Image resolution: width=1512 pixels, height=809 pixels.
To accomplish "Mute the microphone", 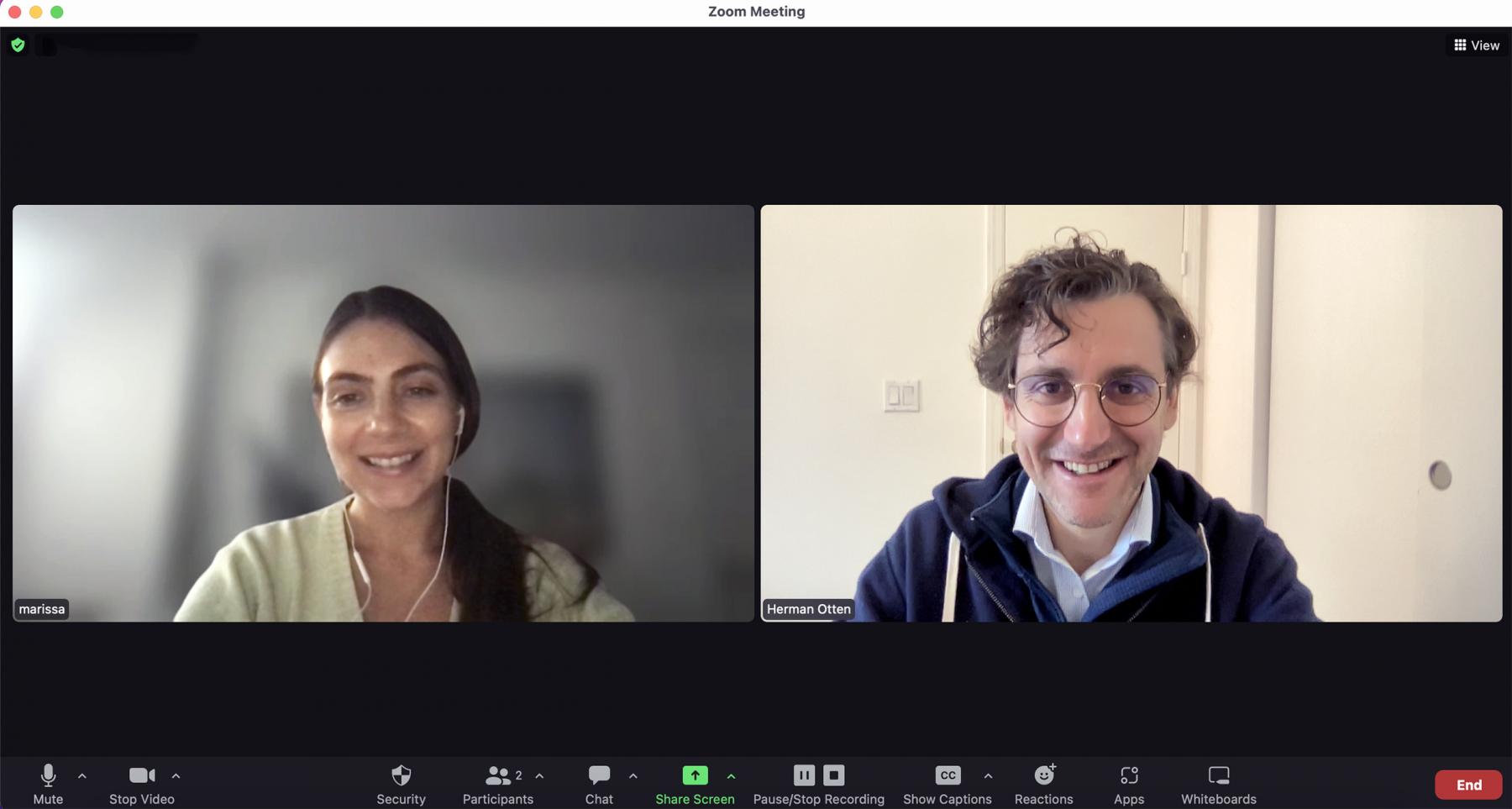I will 48,785.
